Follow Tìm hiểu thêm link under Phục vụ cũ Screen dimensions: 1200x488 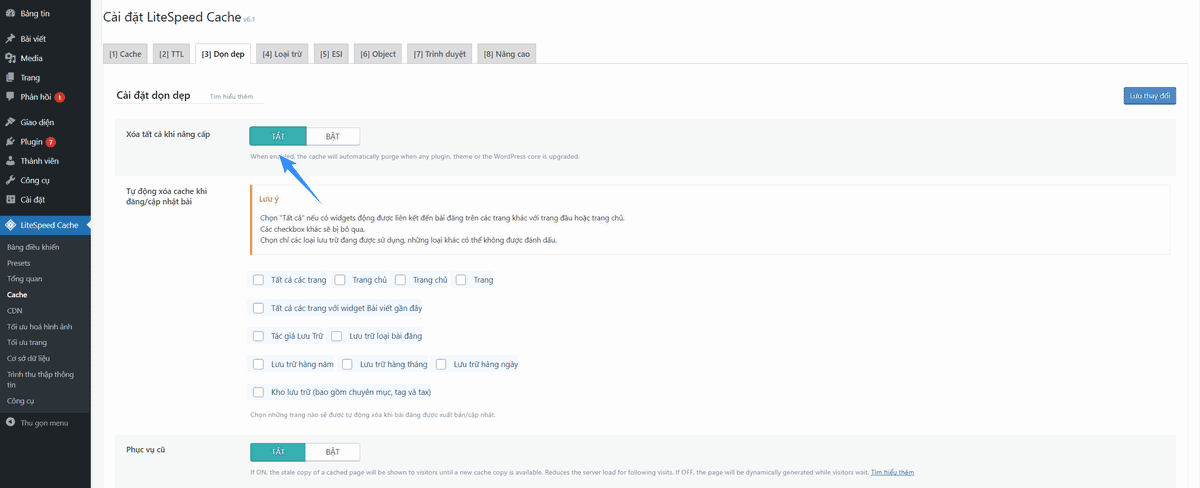892,472
